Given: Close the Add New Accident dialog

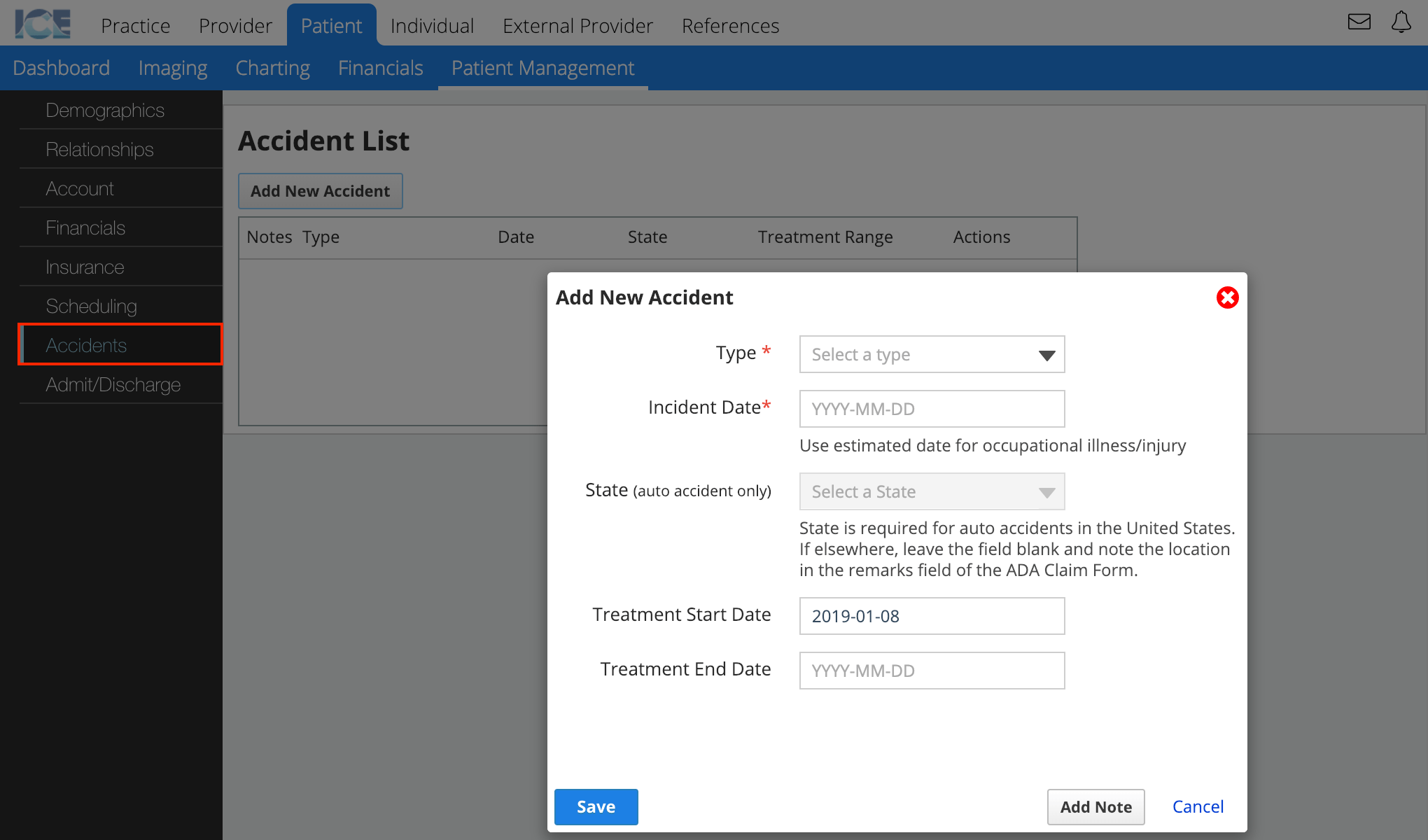Looking at the screenshot, I should (x=1227, y=297).
